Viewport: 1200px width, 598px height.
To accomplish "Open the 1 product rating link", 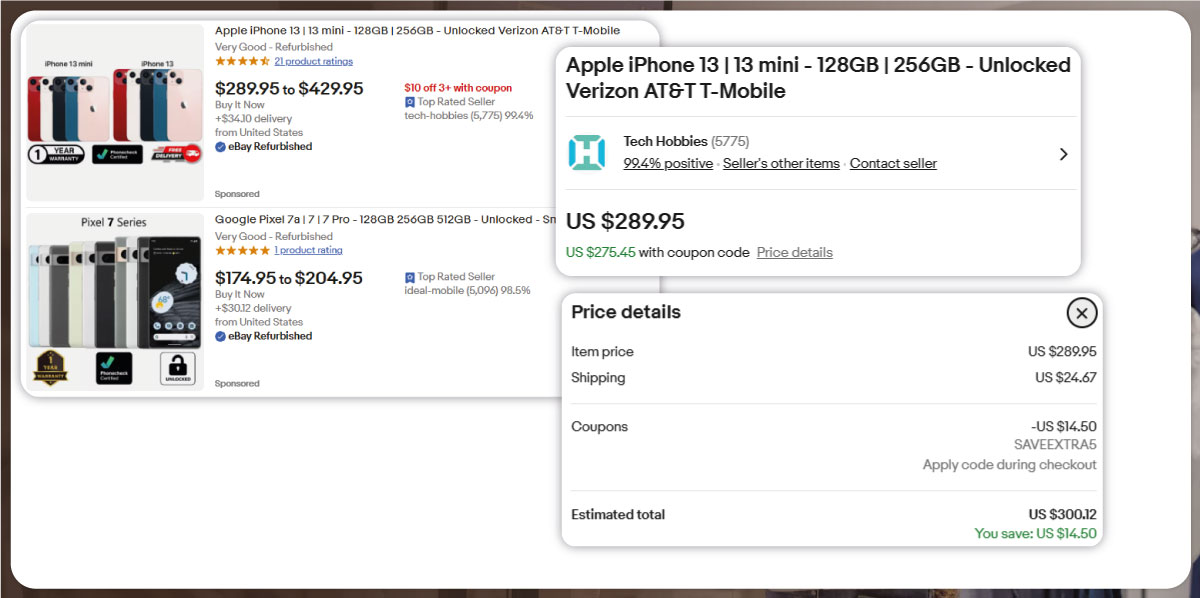I will click(x=308, y=250).
